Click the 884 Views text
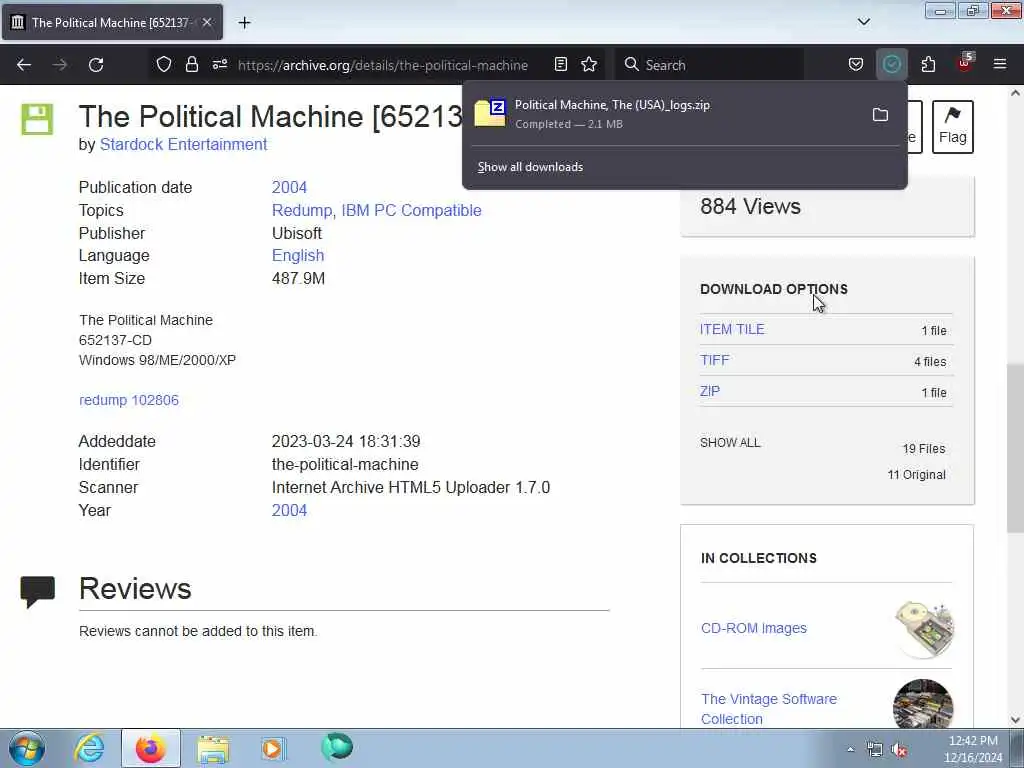The width and height of the screenshot is (1024, 768). [x=750, y=206]
